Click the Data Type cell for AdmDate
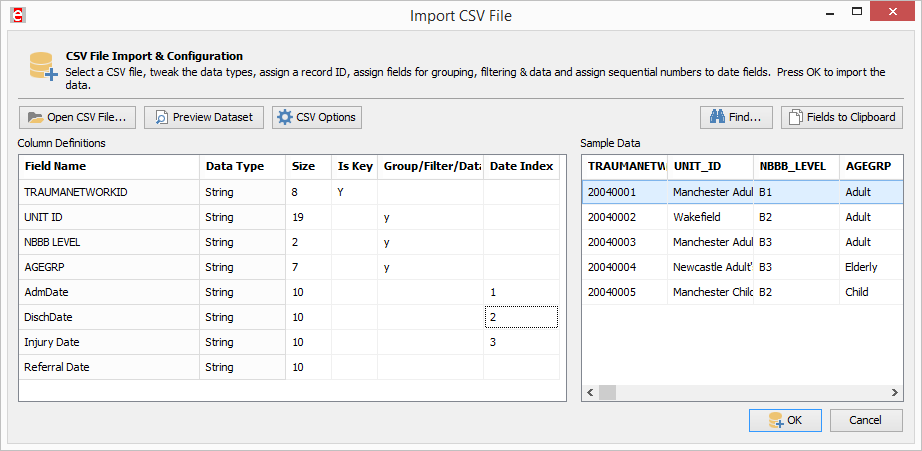 (x=242, y=292)
